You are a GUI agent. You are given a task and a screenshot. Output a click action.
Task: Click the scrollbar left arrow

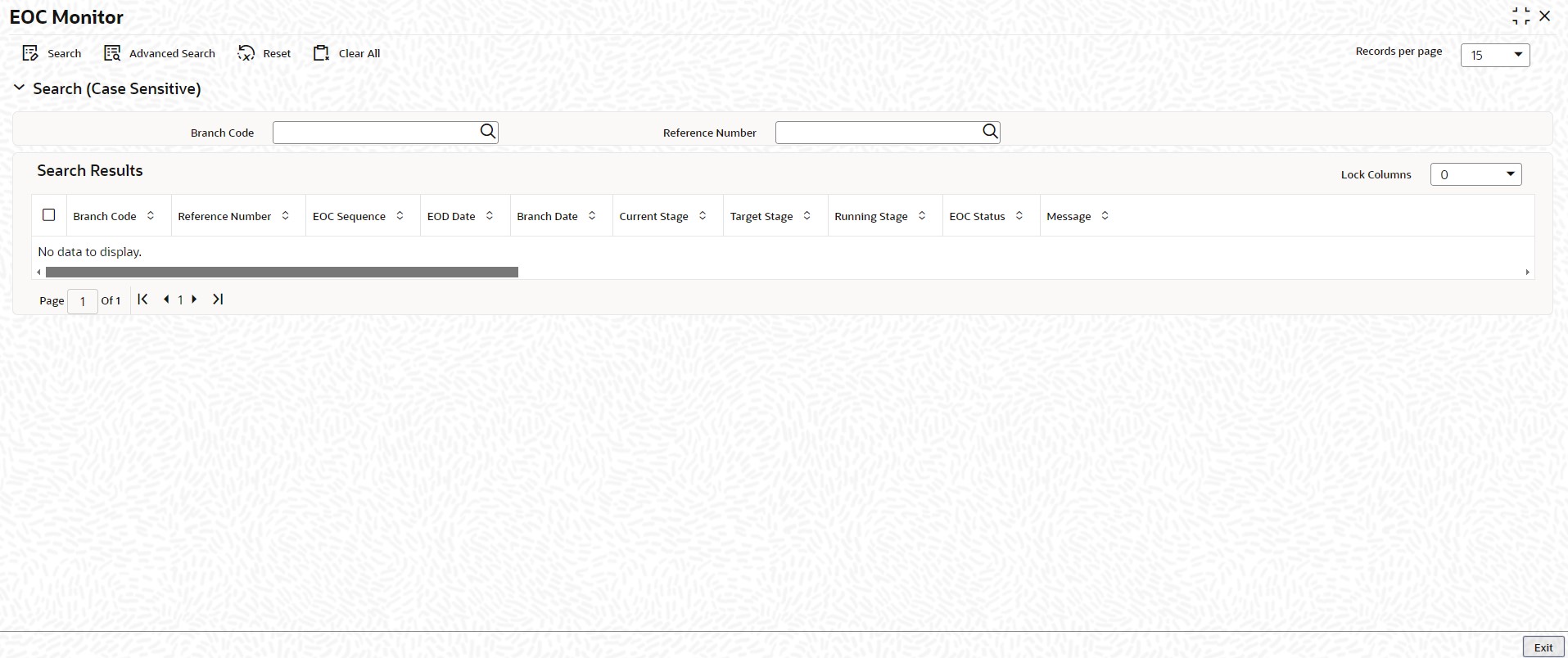pyautogui.click(x=38, y=272)
